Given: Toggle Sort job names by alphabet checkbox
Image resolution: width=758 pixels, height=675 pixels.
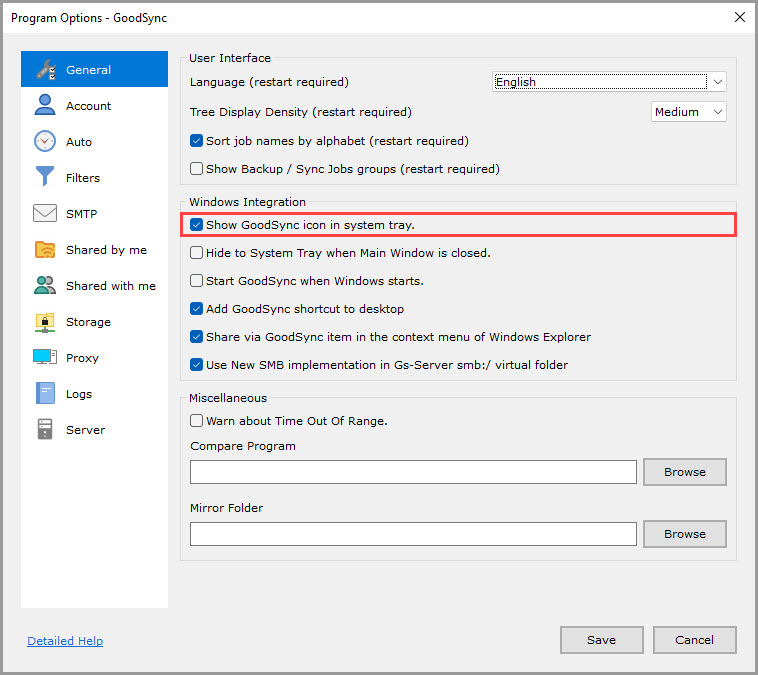Looking at the screenshot, I should (x=196, y=141).
